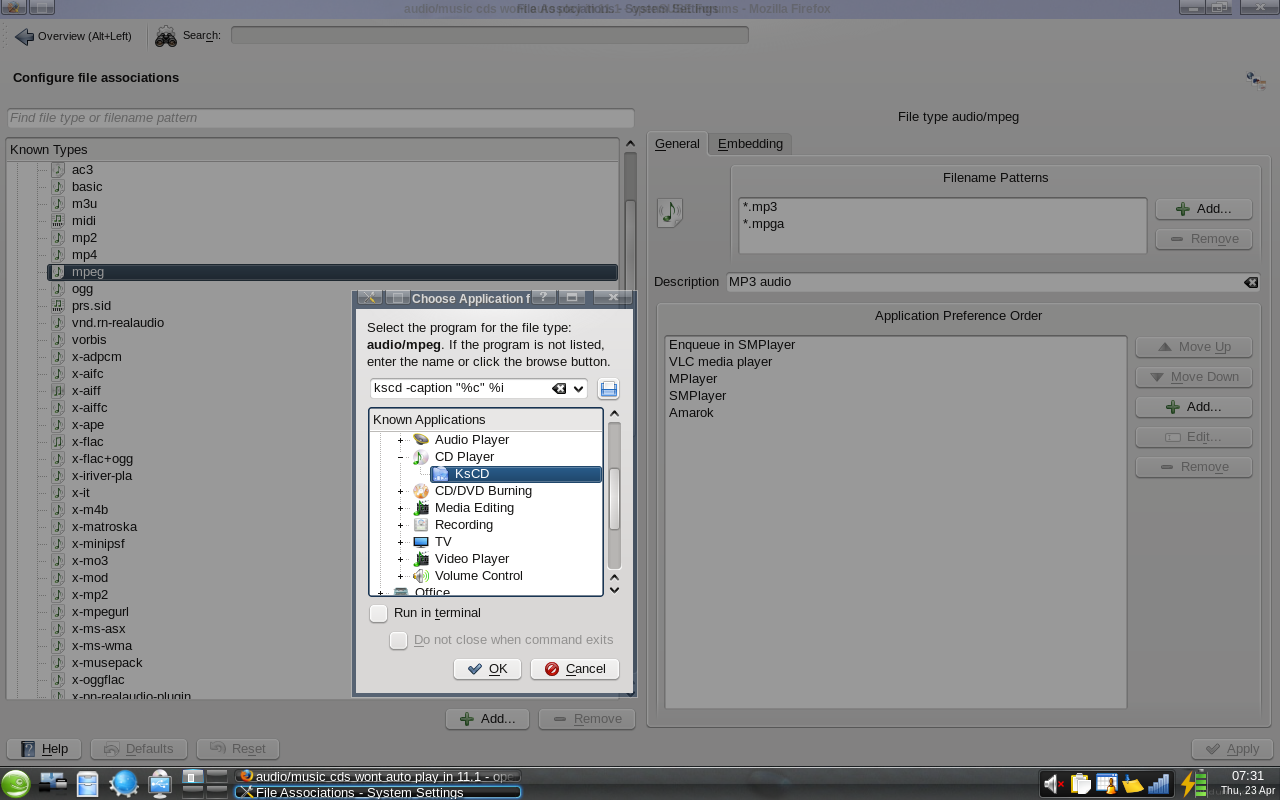
Task: Switch to the Embedding tab
Action: 750,144
